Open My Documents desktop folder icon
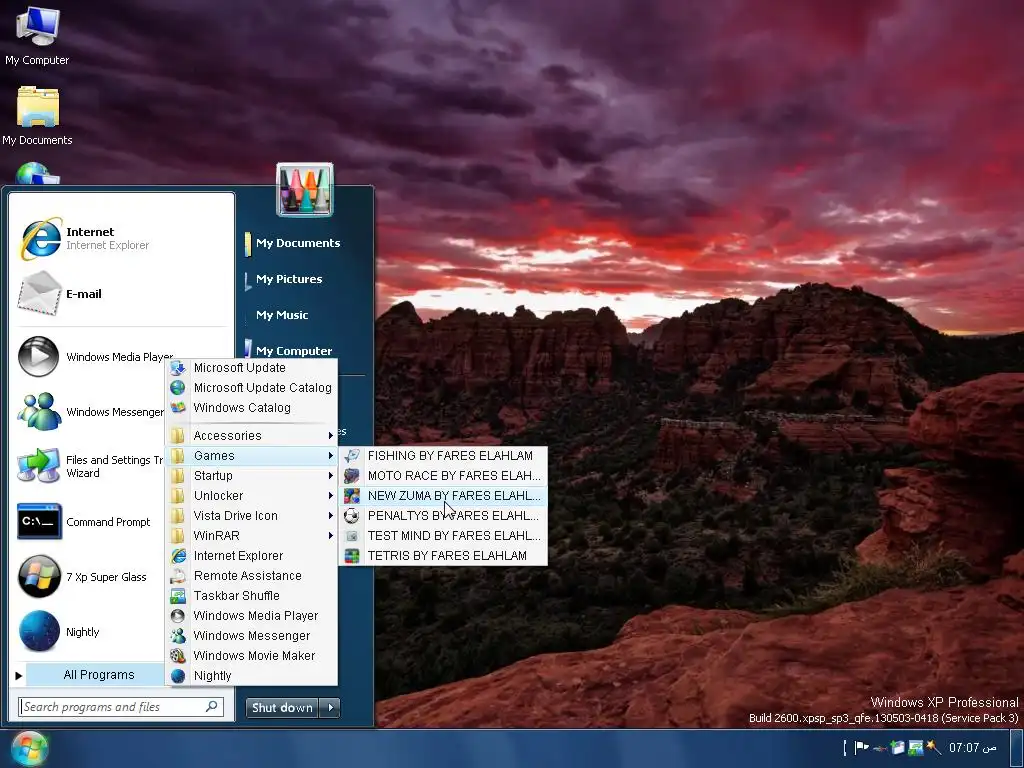This screenshot has height=768, width=1024. coord(37,116)
